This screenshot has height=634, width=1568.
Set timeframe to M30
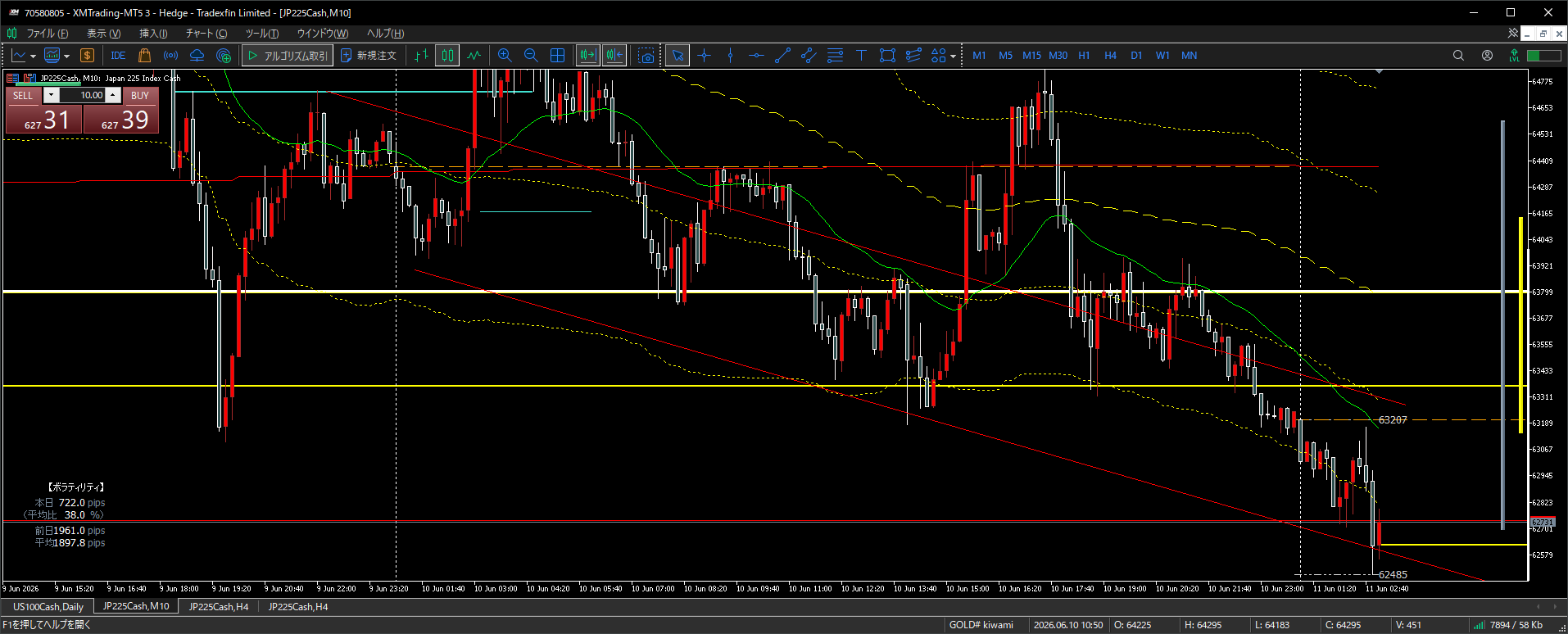pos(1058,56)
